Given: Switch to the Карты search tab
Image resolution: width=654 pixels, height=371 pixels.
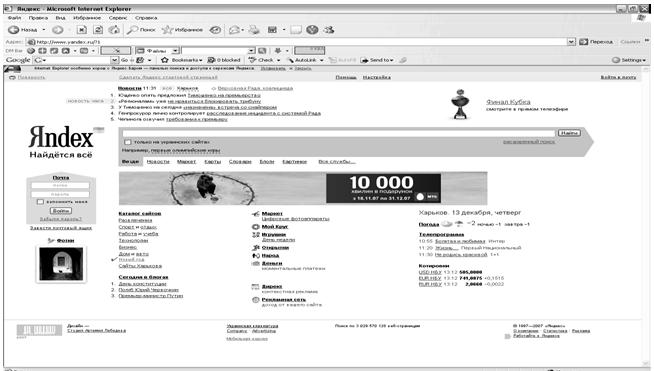Looking at the screenshot, I should (212, 162).
